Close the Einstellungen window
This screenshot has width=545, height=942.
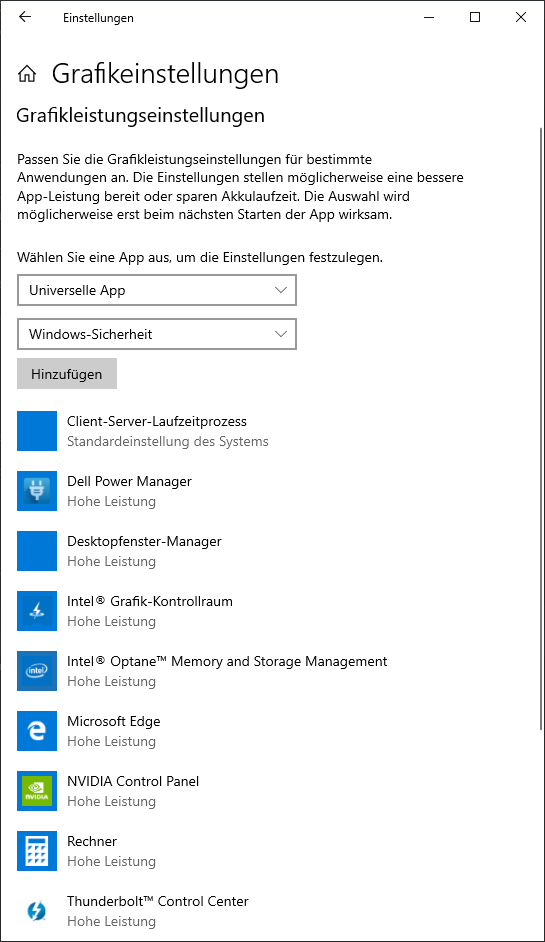tap(520, 17)
